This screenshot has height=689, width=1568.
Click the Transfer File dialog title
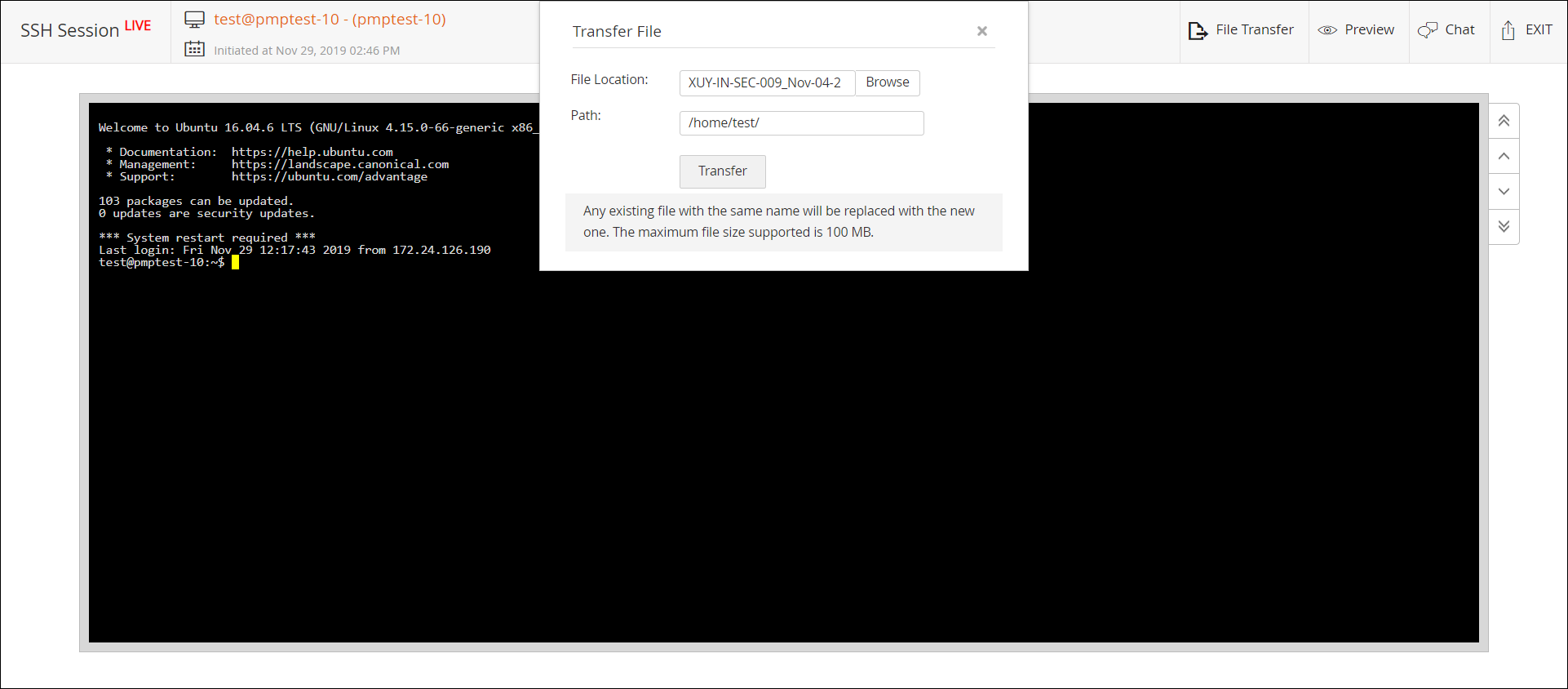(x=617, y=31)
